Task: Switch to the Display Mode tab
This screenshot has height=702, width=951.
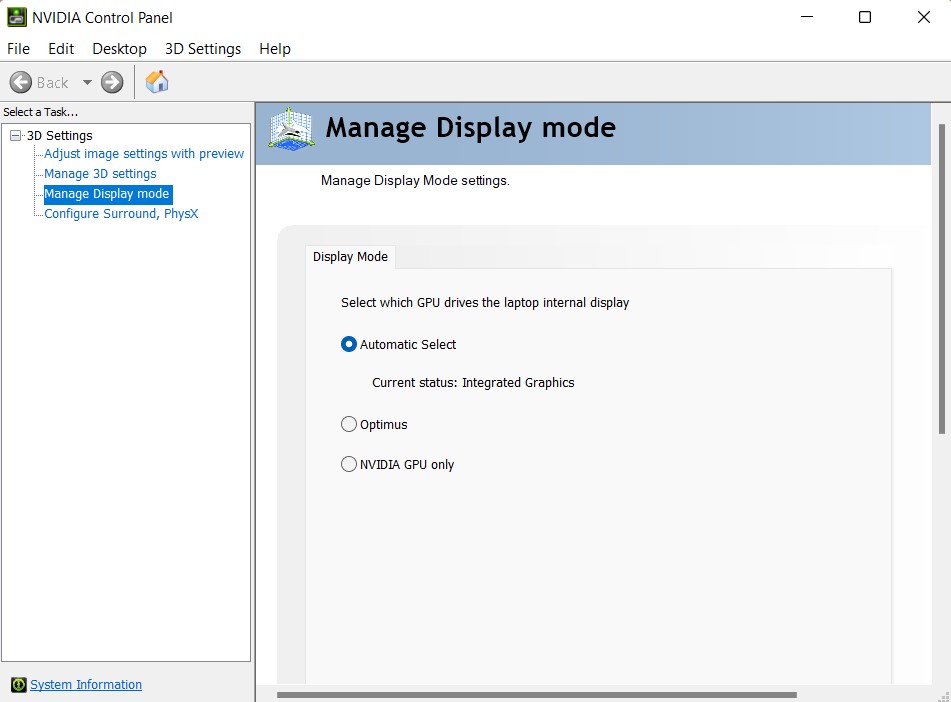Action: click(351, 257)
